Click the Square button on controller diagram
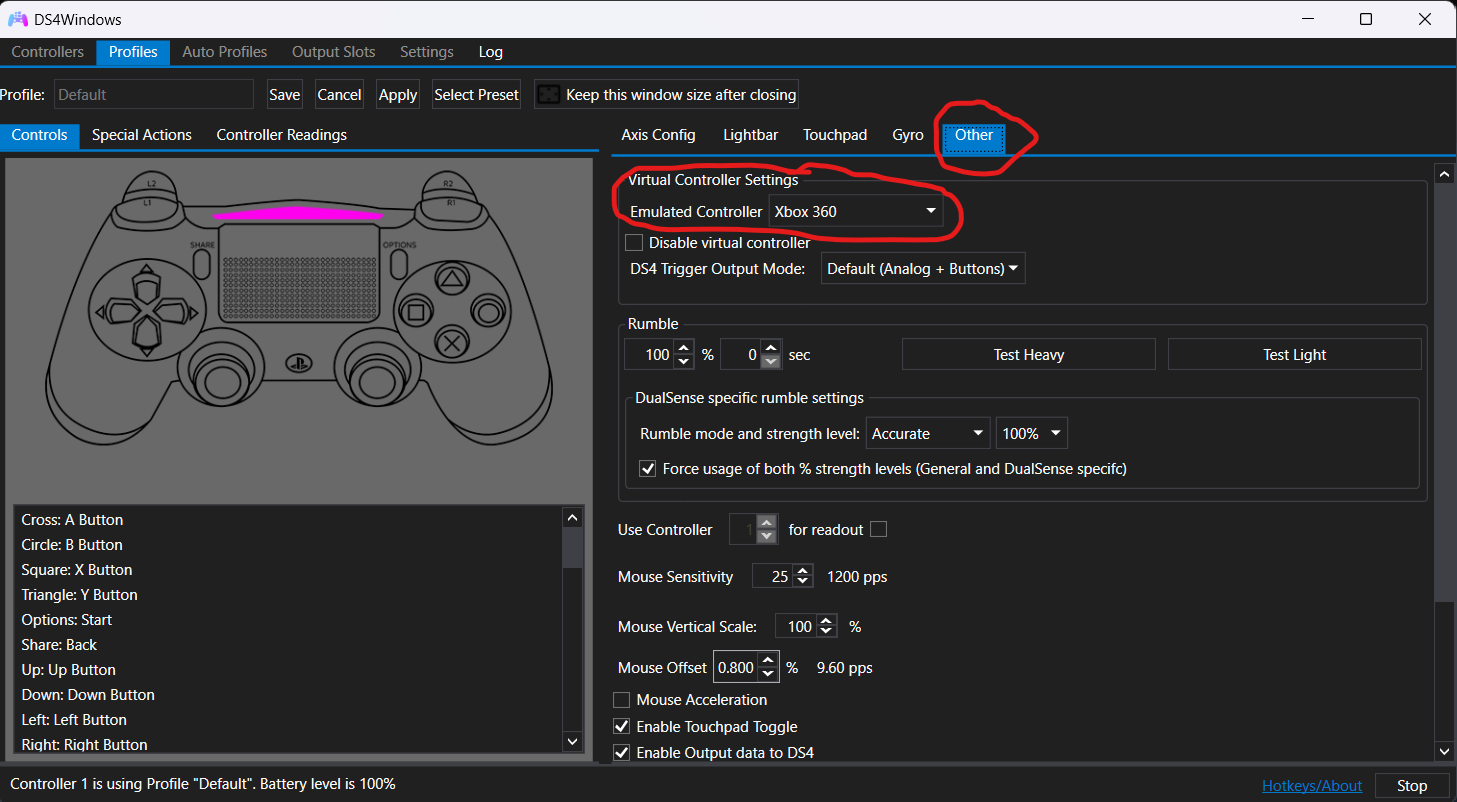The width and height of the screenshot is (1457, 802). click(417, 313)
